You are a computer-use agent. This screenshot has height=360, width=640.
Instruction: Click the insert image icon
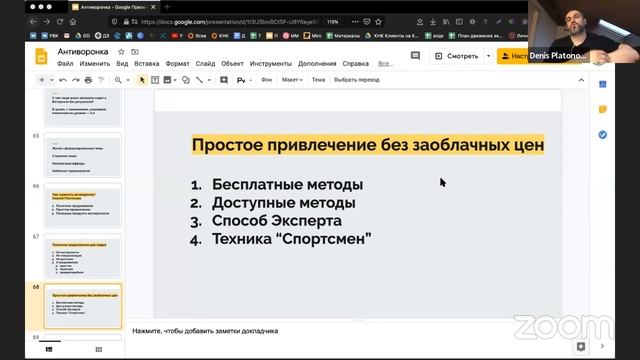point(167,80)
